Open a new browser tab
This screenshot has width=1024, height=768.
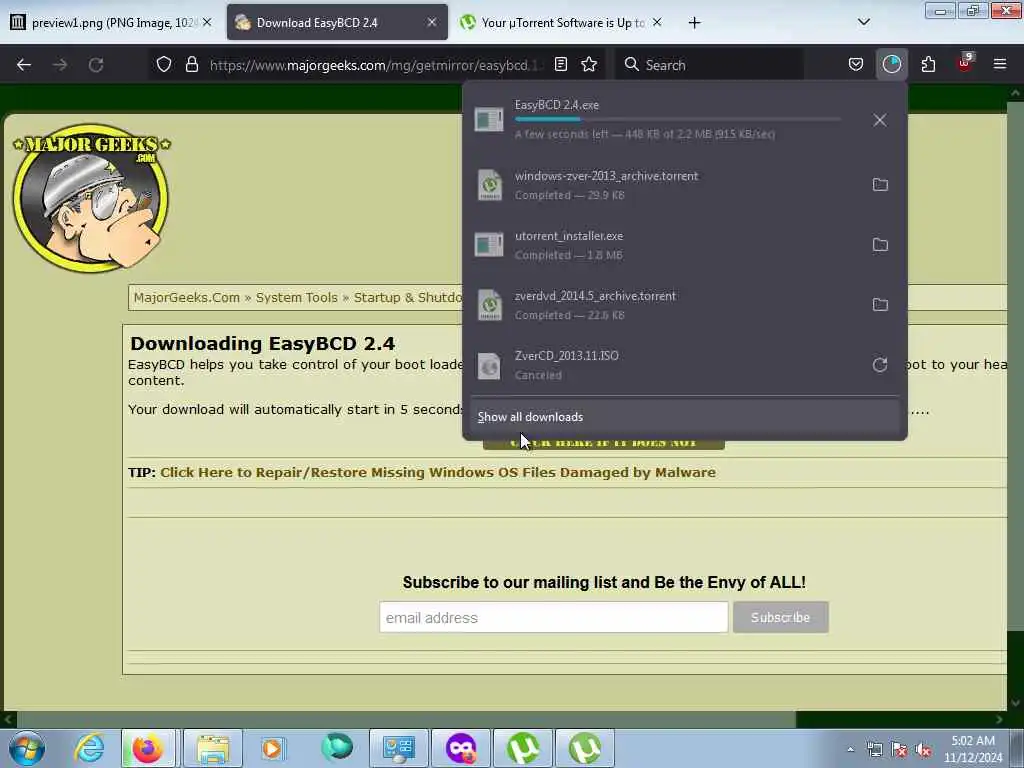(x=694, y=23)
